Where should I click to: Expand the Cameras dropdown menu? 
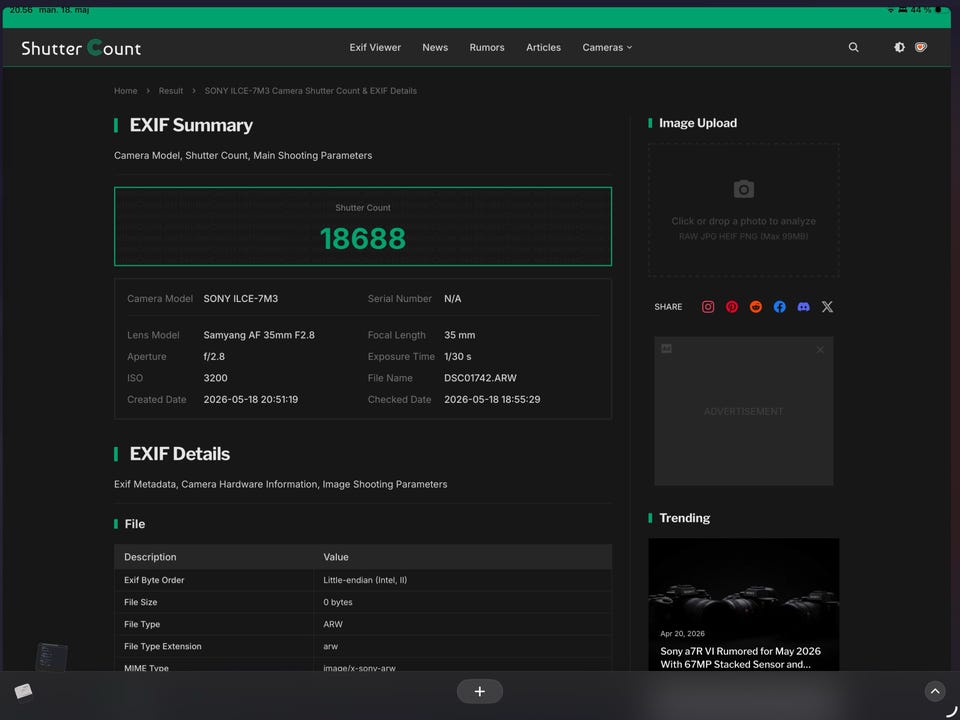point(607,47)
